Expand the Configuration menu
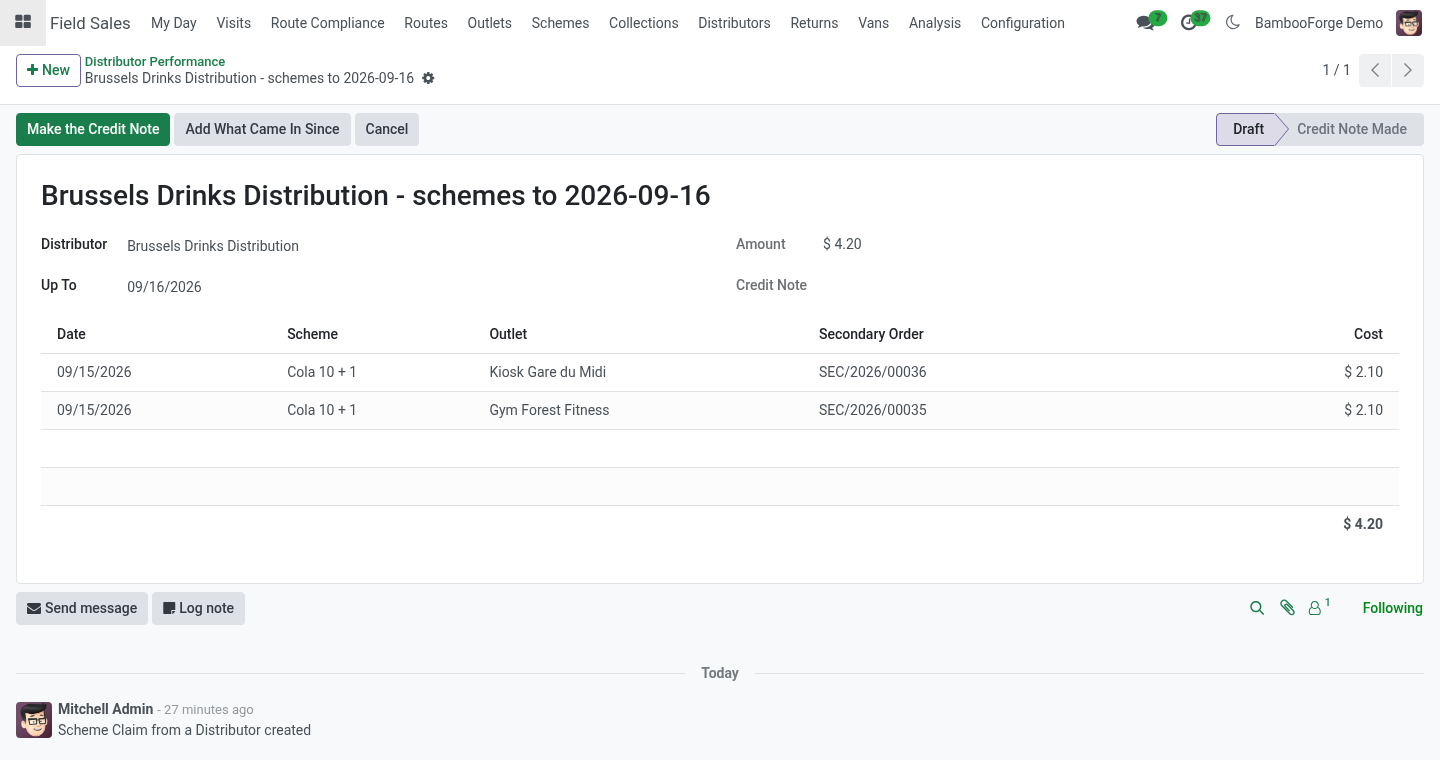The image size is (1440, 760). [x=1023, y=23]
